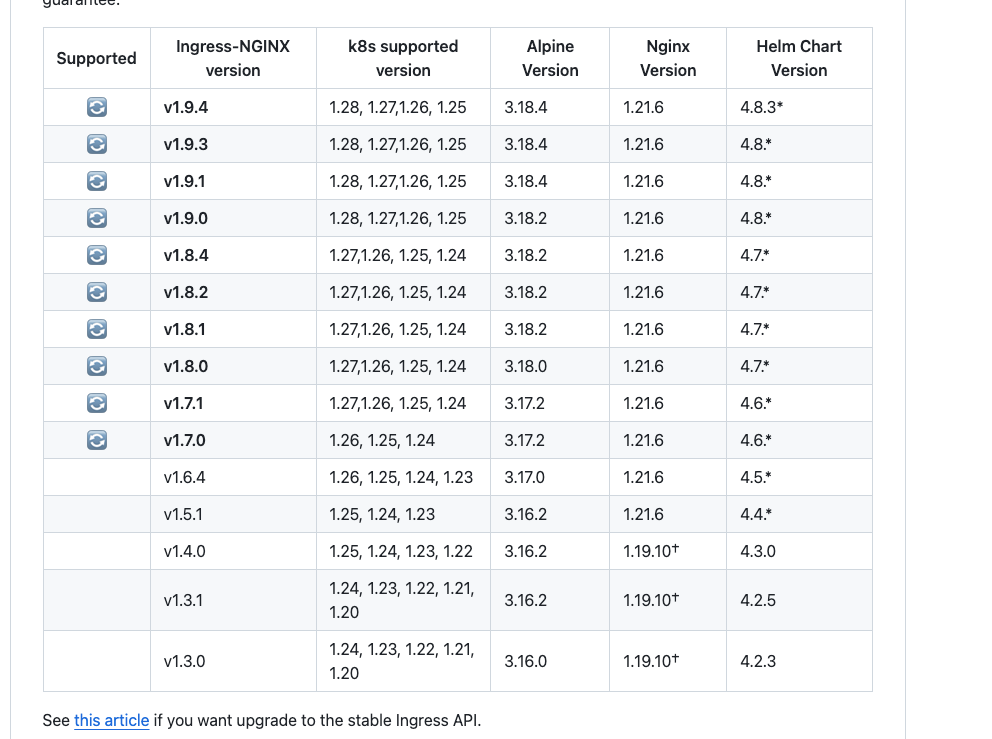Click the supported icon for v1.8.0

click(97, 366)
